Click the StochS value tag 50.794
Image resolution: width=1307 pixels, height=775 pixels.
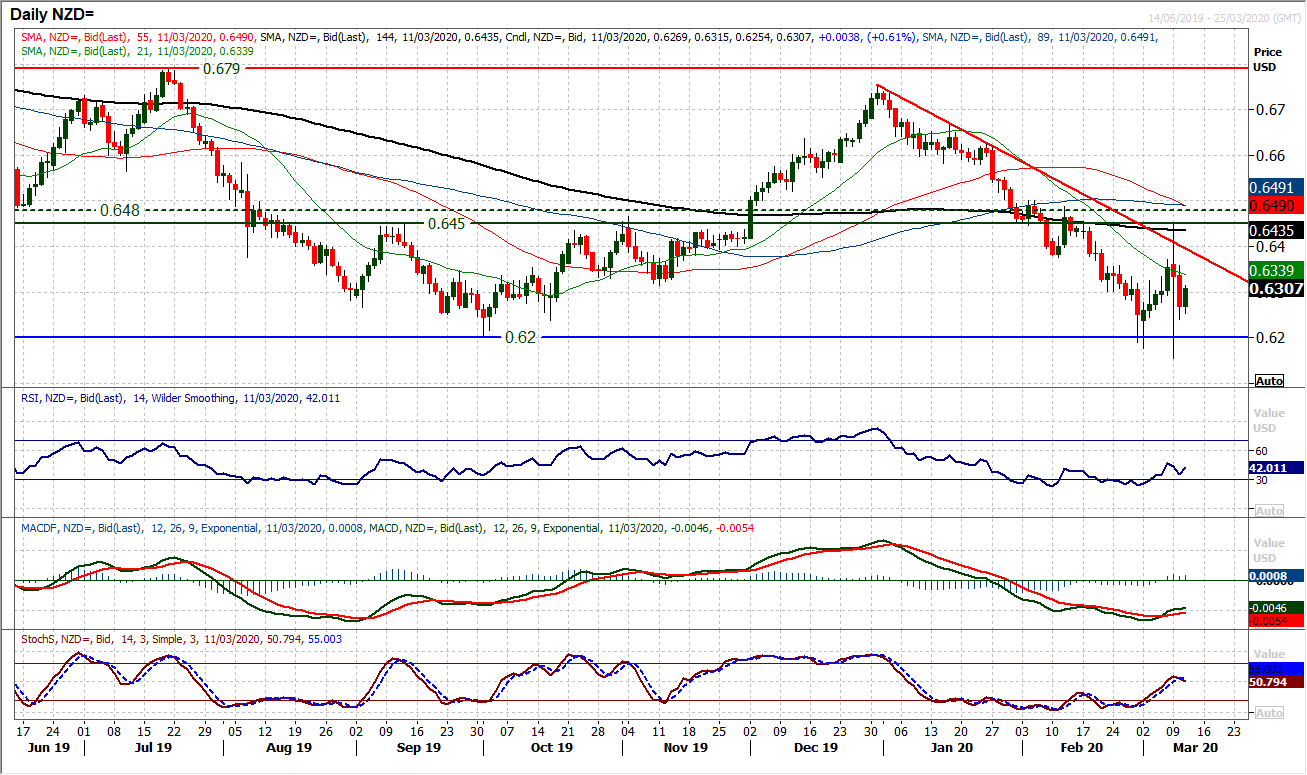1277,682
